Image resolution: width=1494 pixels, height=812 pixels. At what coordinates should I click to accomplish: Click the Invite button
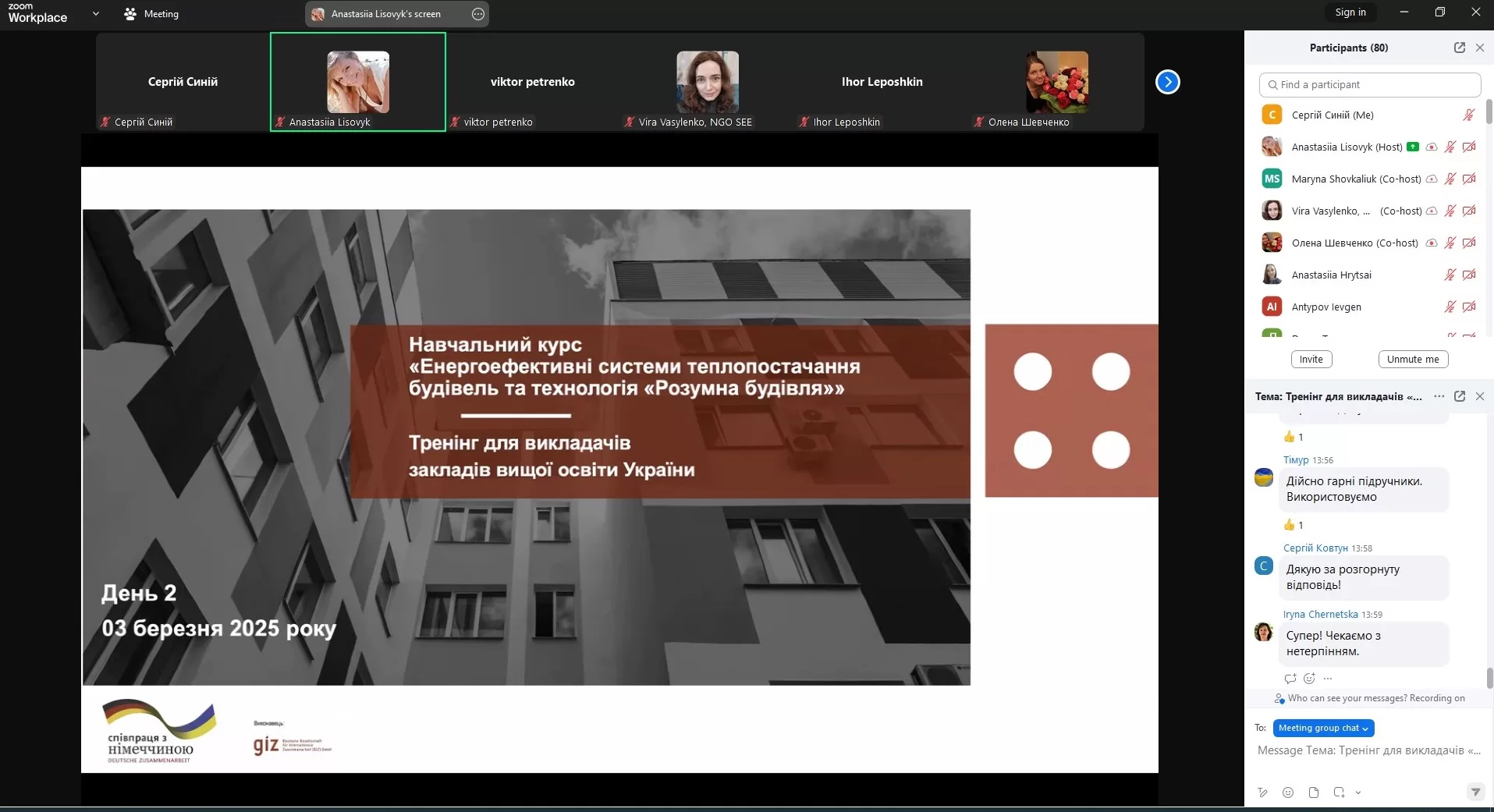pyautogui.click(x=1311, y=360)
